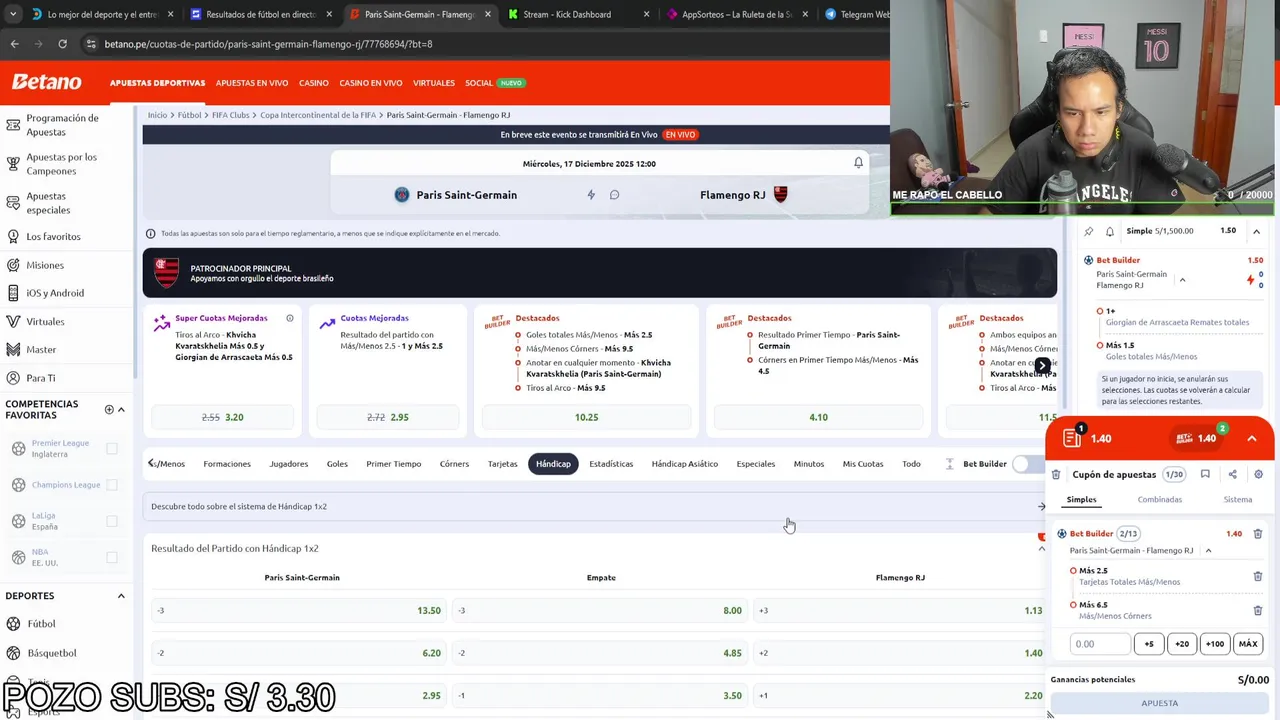Select the Hándicap market tab
This screenshot has height=720, width=1280.
pyautogui.click(x=553, y=464)
